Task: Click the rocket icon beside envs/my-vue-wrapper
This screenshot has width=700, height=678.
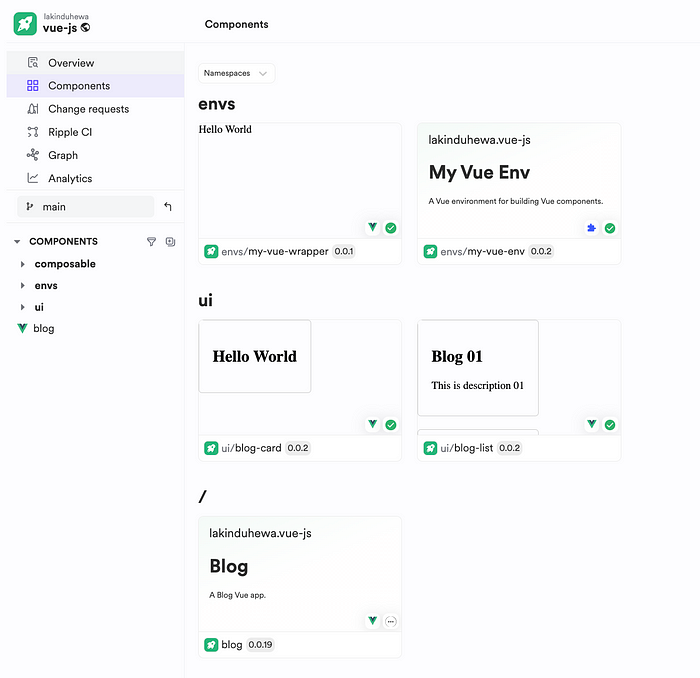Action: 211,251
